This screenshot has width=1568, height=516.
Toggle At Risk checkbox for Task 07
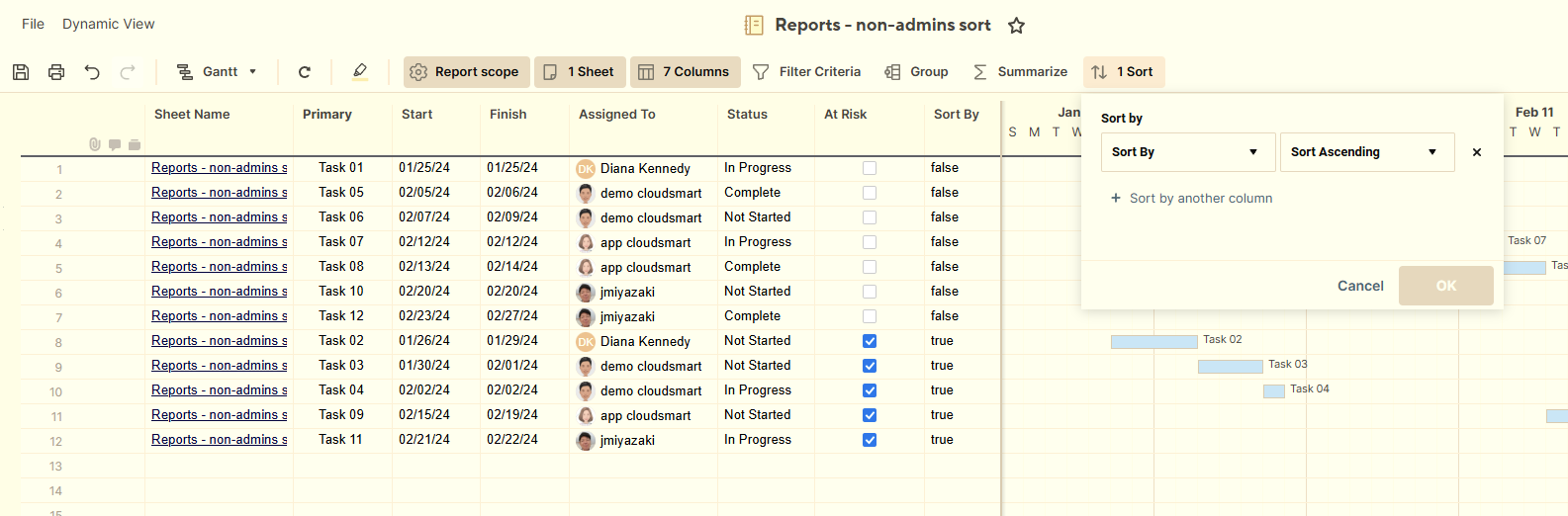(870, 242)
